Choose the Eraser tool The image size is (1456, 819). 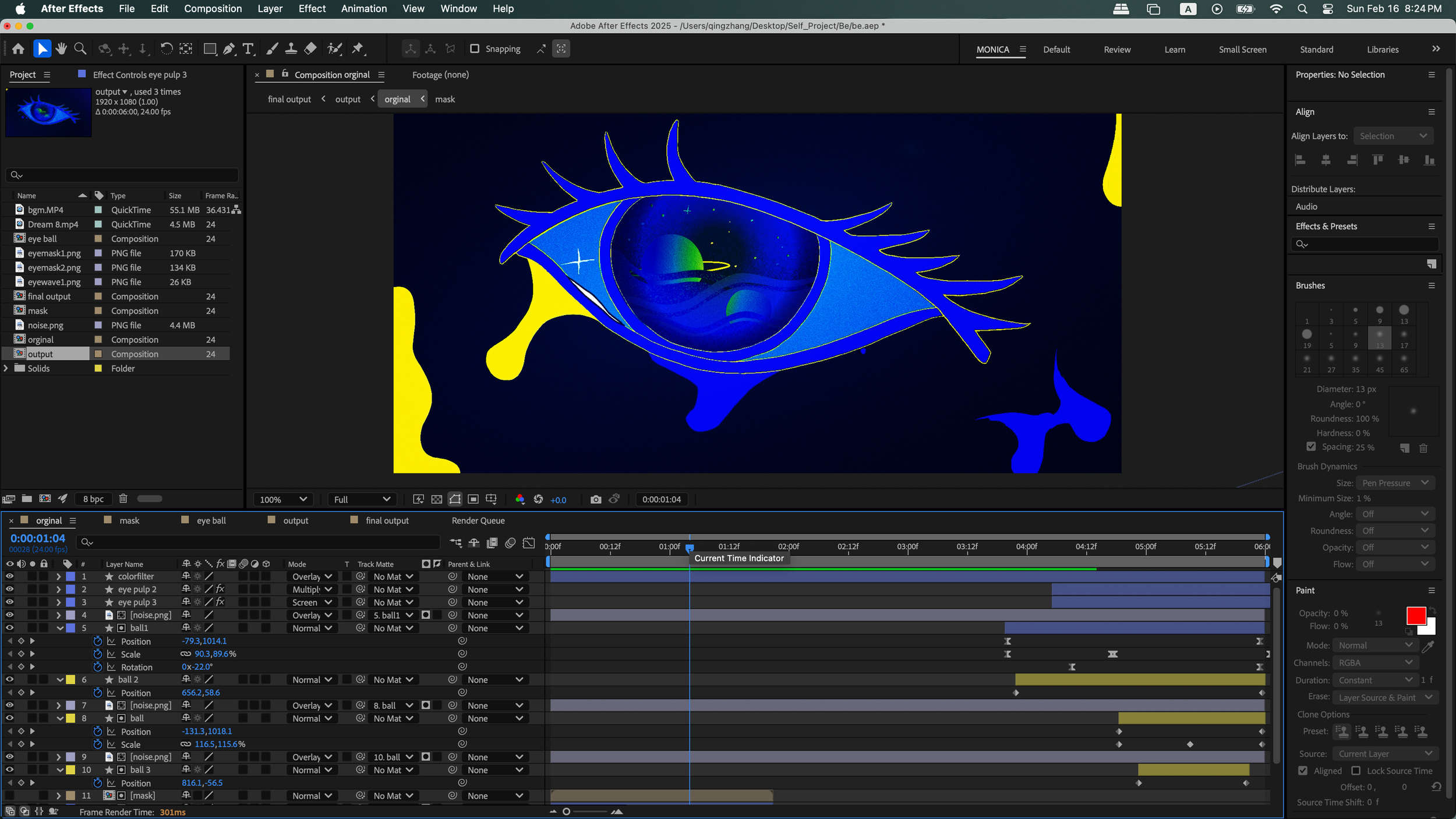tap(310, 49)
